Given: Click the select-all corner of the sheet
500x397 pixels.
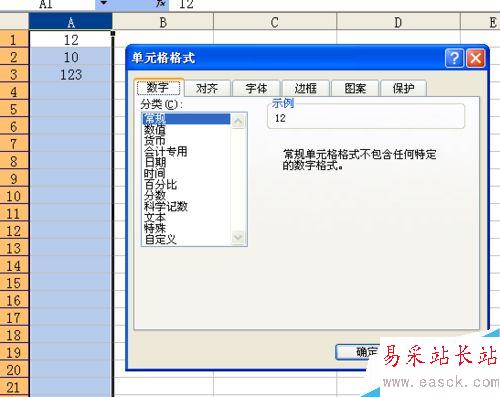Looking at the screenshot, I should 14,22.
